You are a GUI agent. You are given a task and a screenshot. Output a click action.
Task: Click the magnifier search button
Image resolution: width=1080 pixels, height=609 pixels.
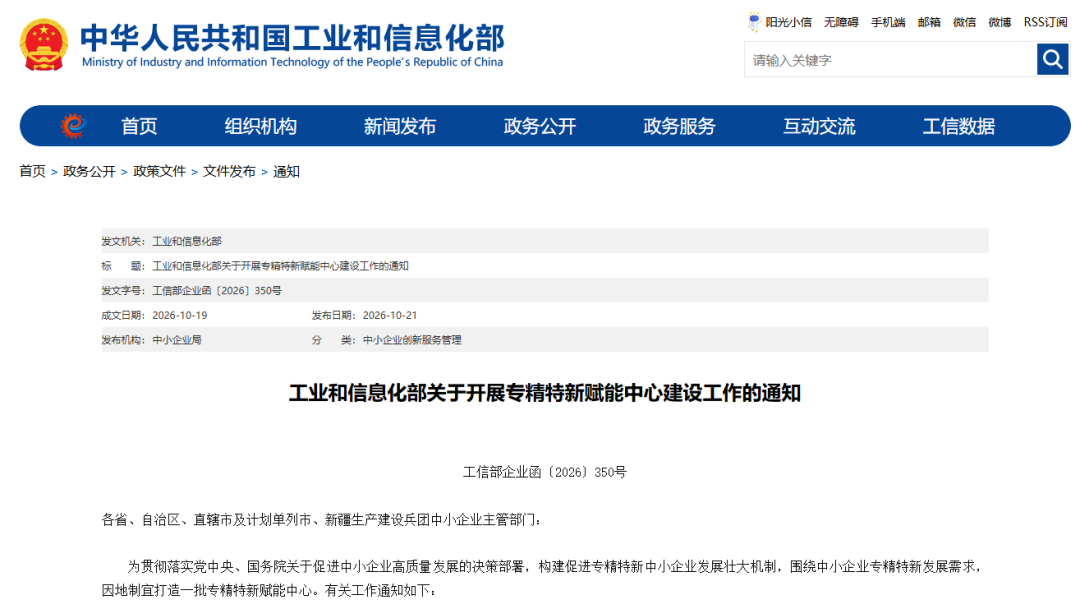[1052, 59]
